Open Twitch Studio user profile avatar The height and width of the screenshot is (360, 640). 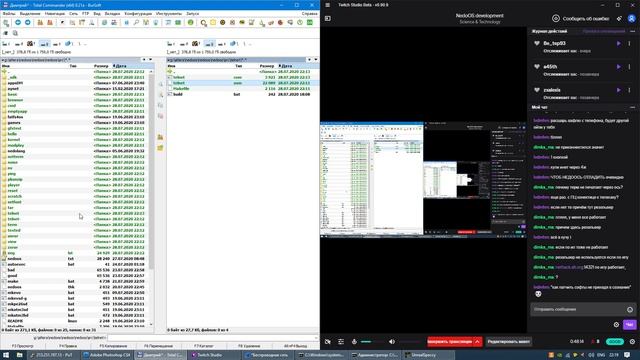pos(631,18)
